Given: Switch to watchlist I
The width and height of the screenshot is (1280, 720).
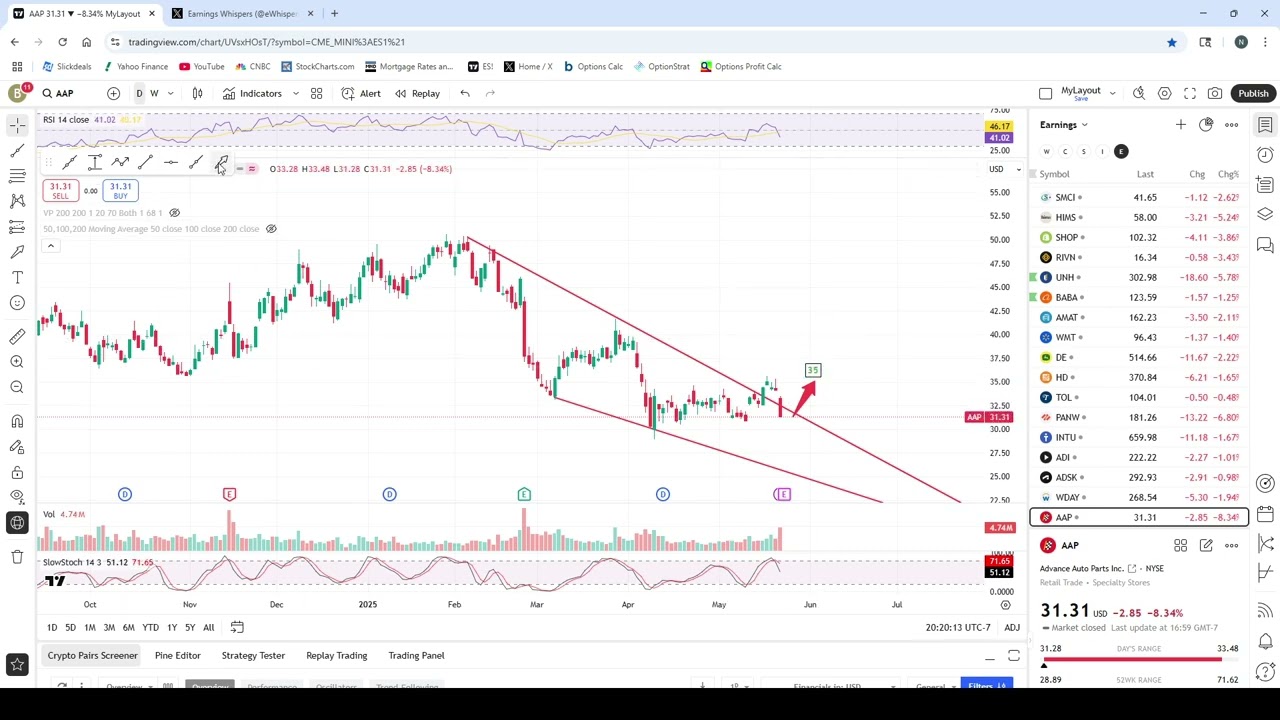Looking at the screenshot, I should [x=1102, y=152].
